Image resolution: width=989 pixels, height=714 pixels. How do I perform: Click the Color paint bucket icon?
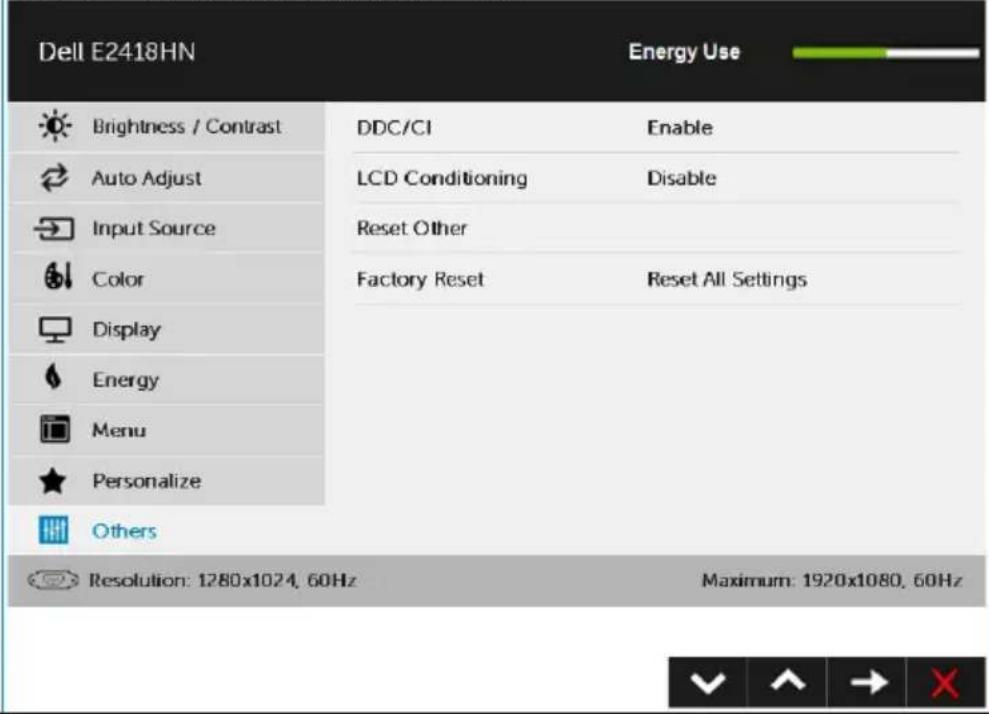point(58,277)
